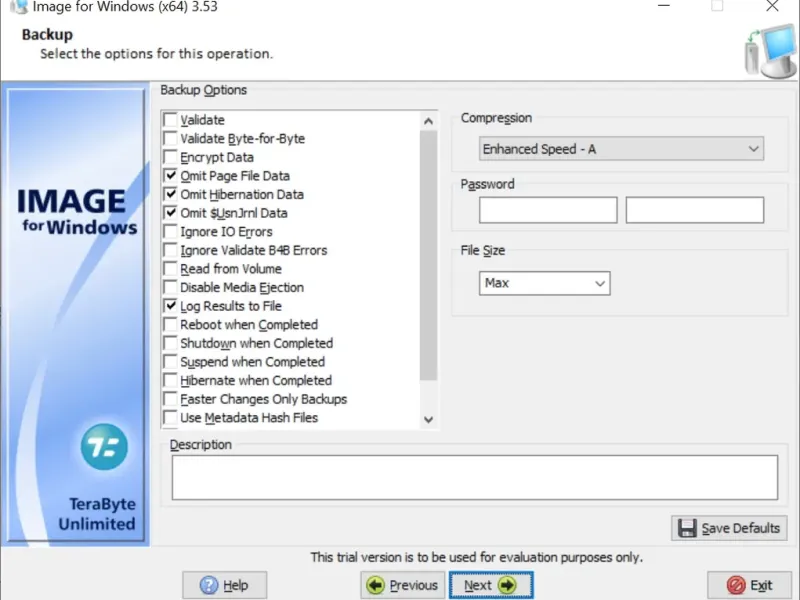
Task: Enable the Validate checkbox
Action: pos(170,120)
